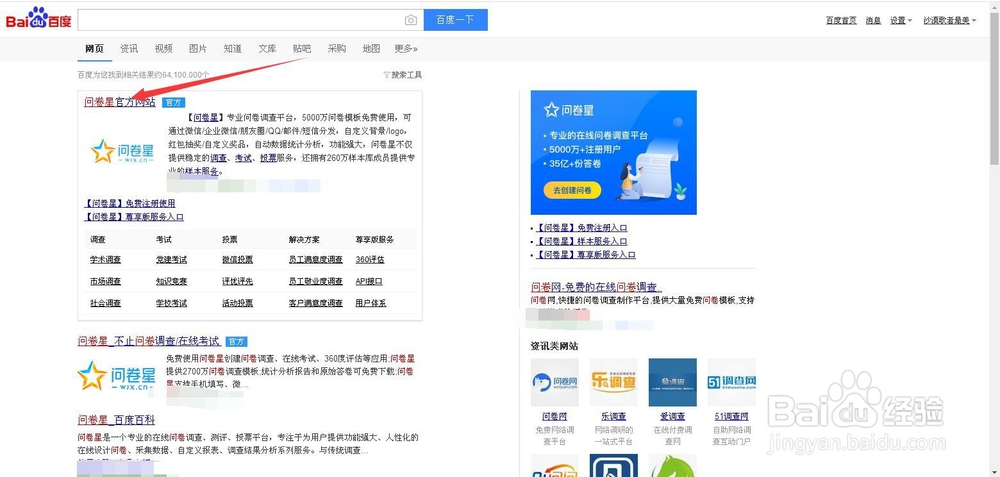
Task: Expand the 设置 settings dropdown
Action: (x=901, y=20)
